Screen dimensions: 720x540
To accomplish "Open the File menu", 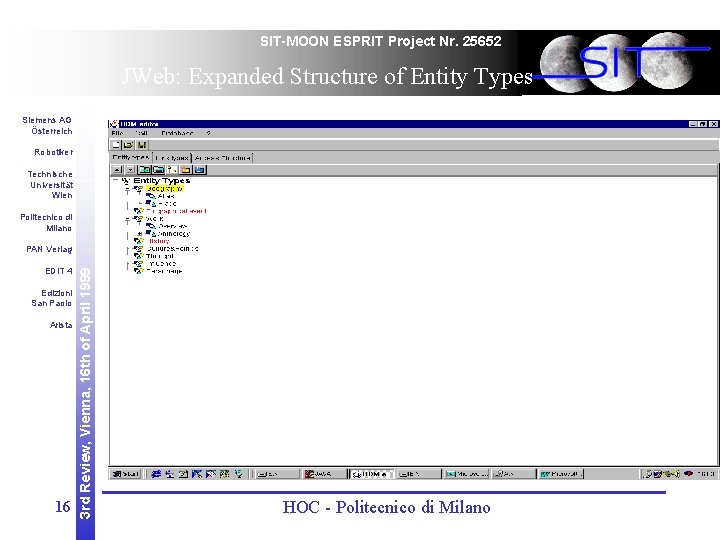I will [118, 133].
